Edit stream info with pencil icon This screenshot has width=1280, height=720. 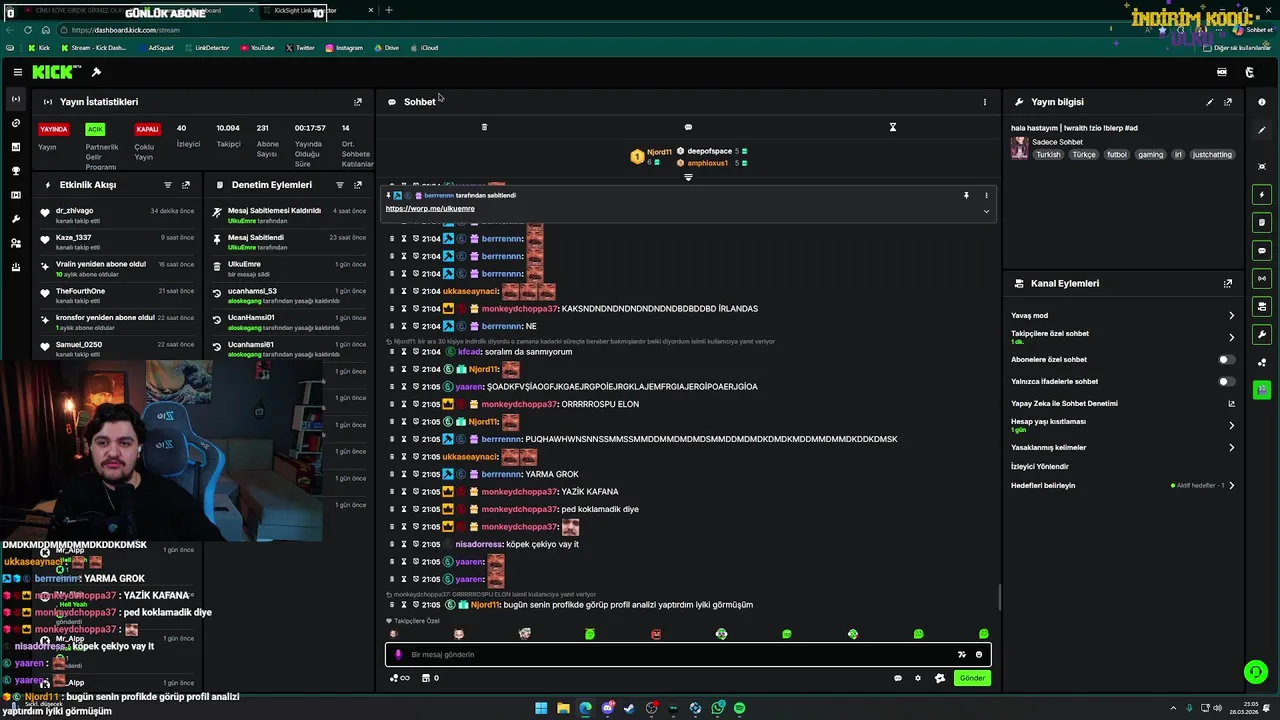coord(1209,102)
